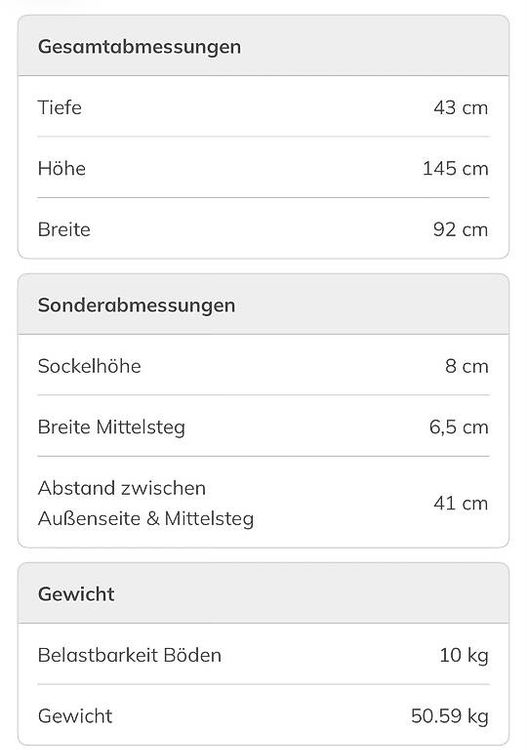Click the Sonderabmessungen section header
The image size is (527, 750).
point(136,305)
